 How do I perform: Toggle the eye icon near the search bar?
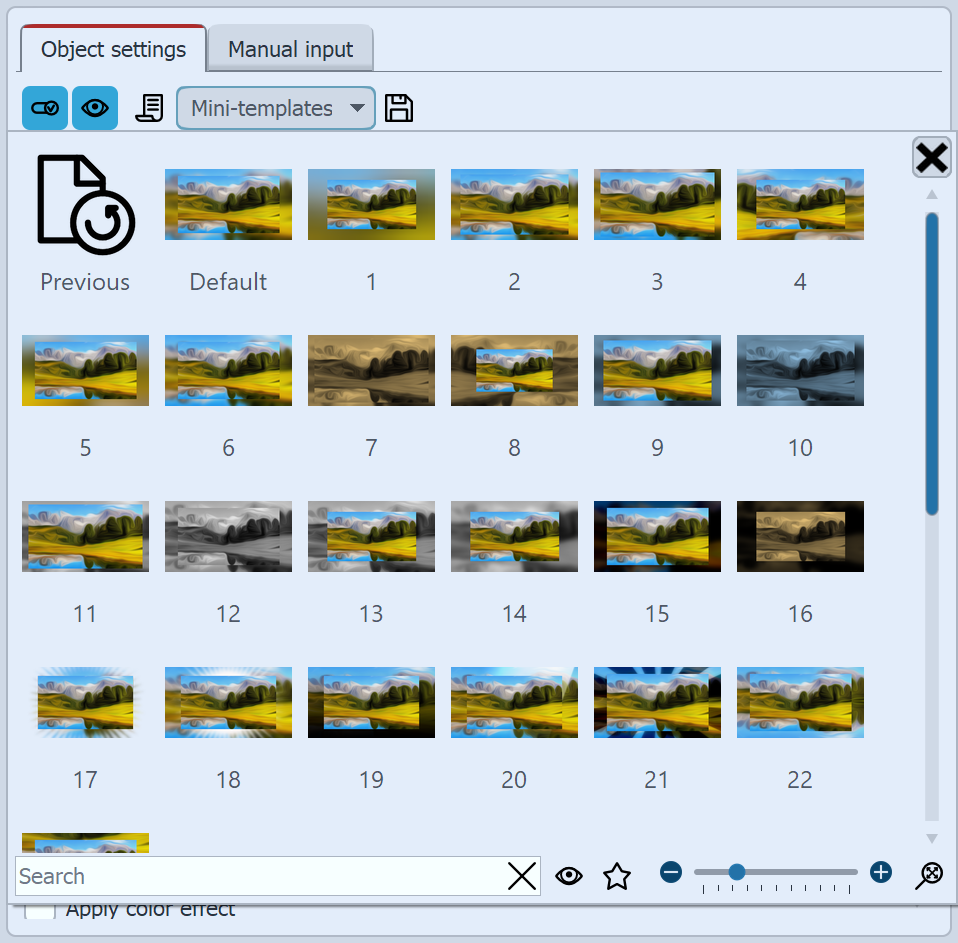coord(568,875)
